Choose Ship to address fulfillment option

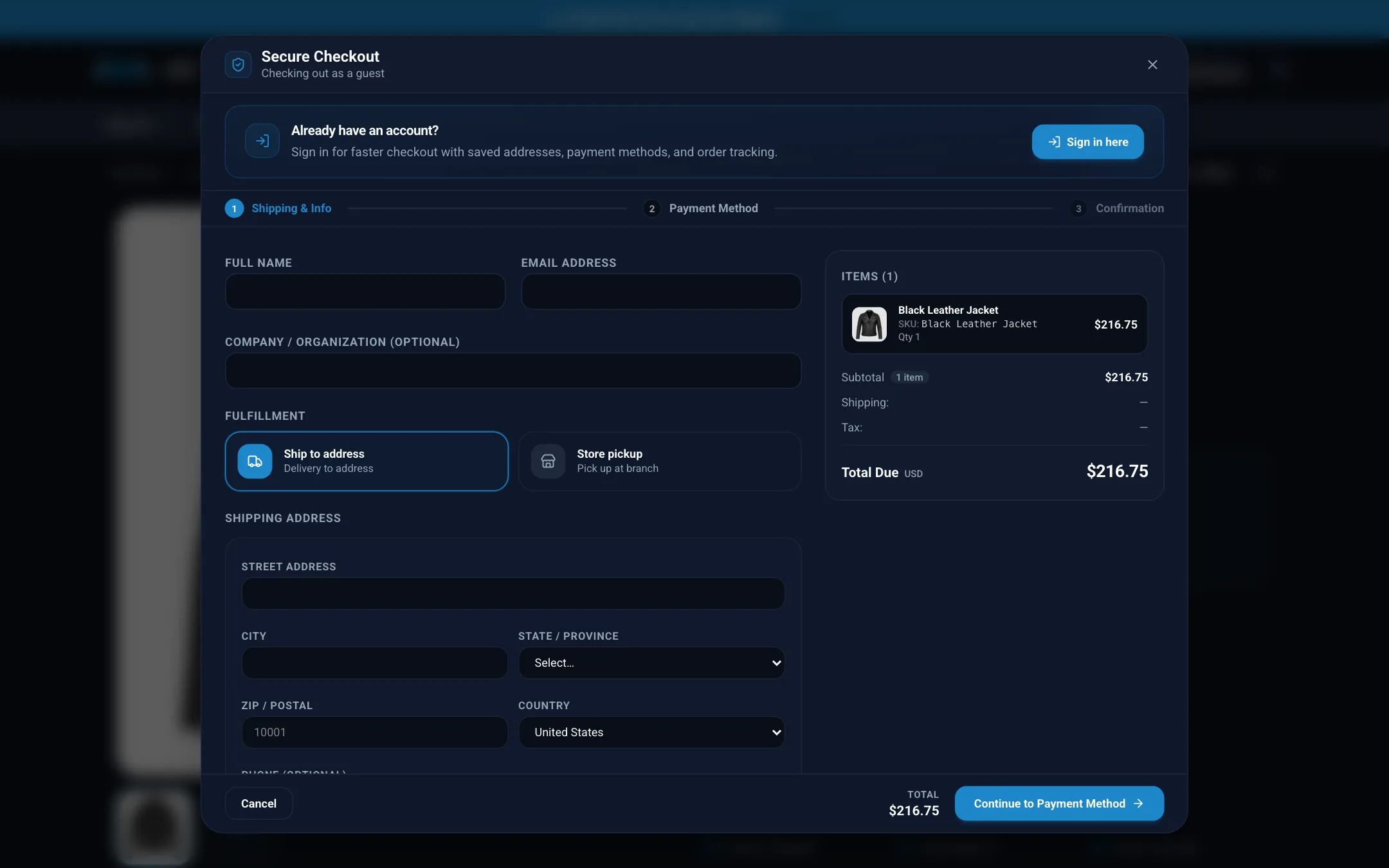(x=367, y=461)
